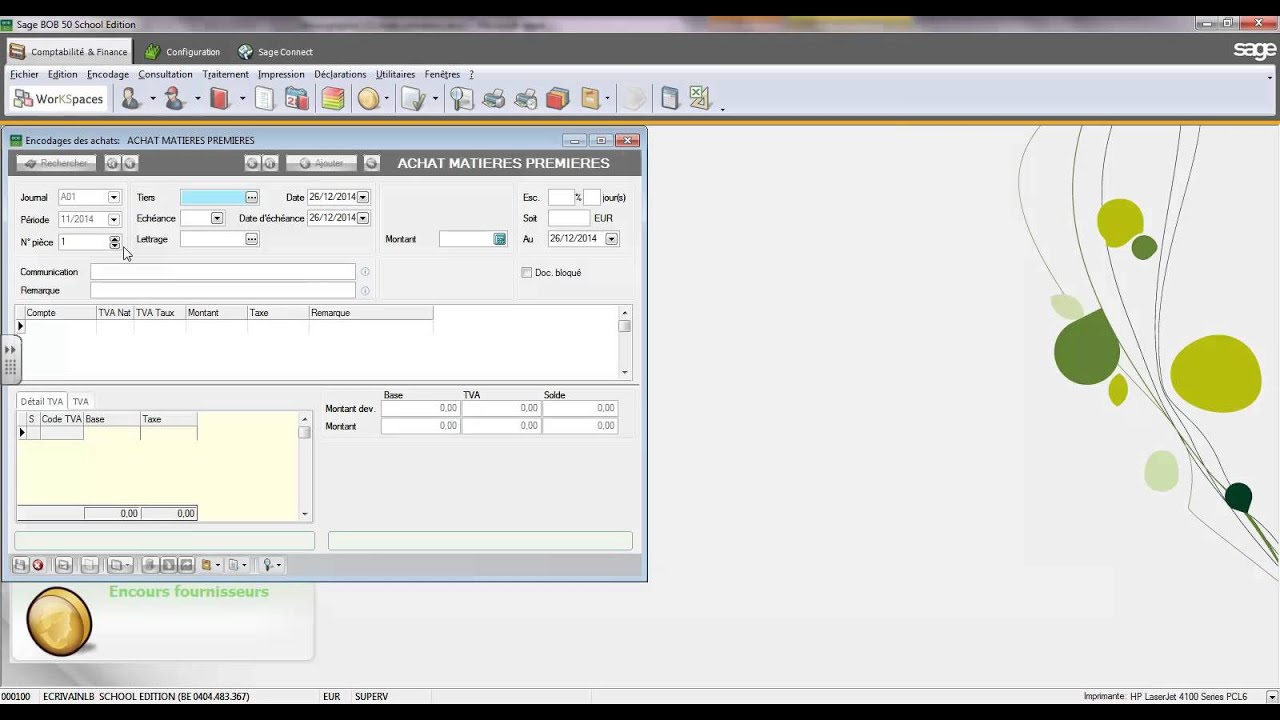Click the orange notebook toolbar icon

(x=590, y=99)
